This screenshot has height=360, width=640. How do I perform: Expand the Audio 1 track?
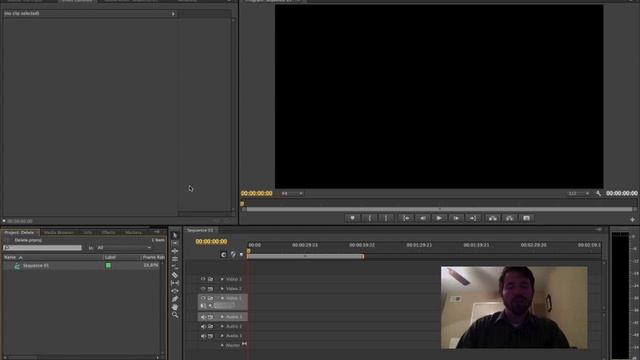(x=222, y=317)
